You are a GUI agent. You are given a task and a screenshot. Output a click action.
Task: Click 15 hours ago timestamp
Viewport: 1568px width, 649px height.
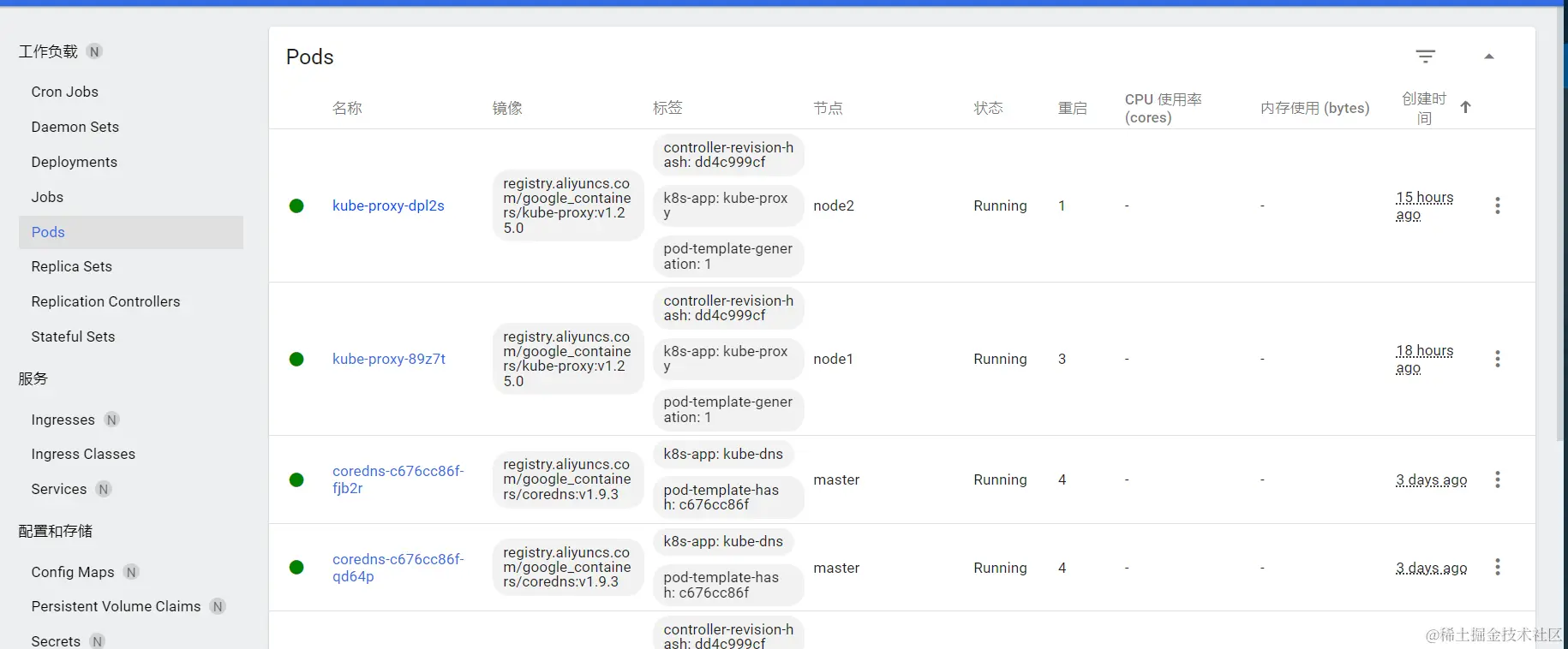[1425, 205]
